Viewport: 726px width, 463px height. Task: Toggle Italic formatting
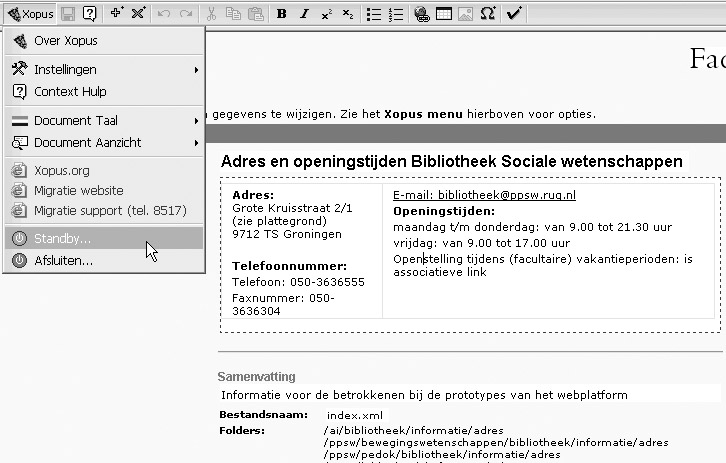pyautogui.click(x=304, y=14)
